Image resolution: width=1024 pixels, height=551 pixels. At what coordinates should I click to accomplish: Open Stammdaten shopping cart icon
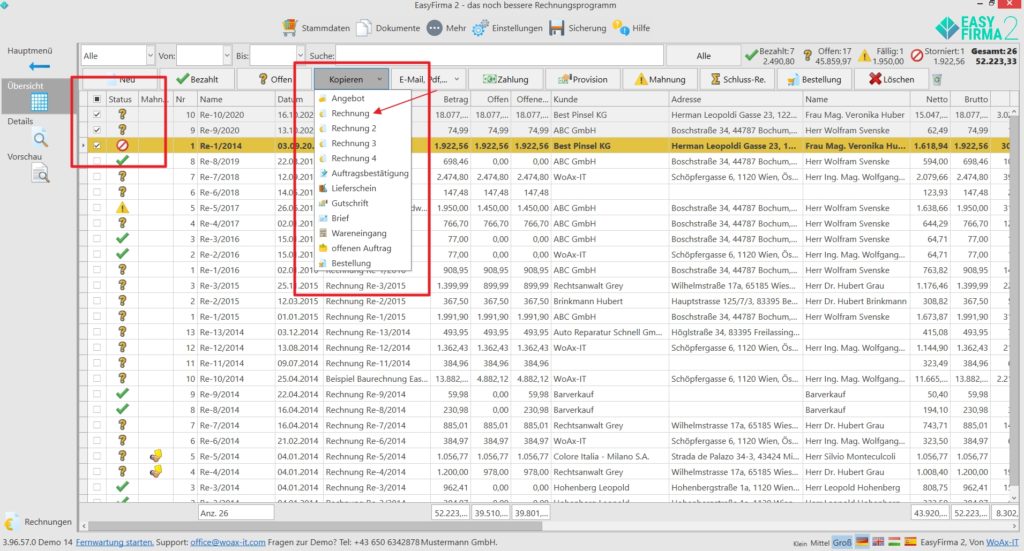tap(289, 27)
